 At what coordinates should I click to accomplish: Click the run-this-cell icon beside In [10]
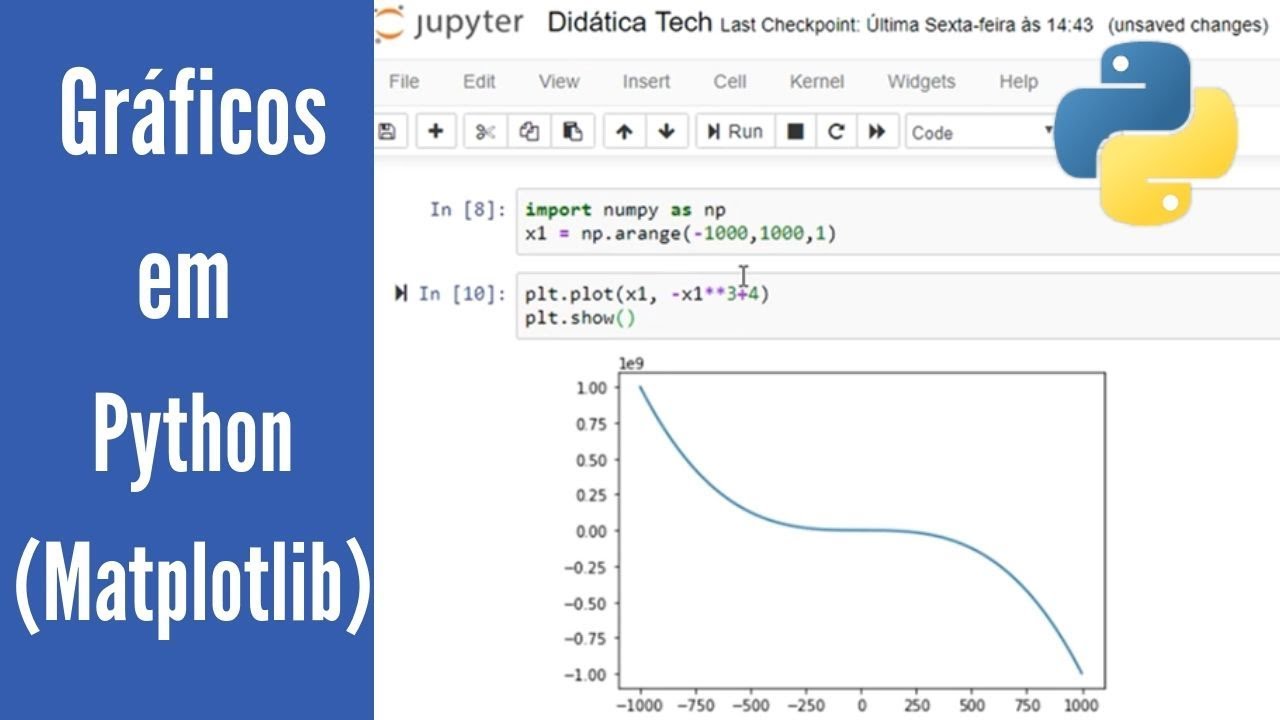pos(401,293)
